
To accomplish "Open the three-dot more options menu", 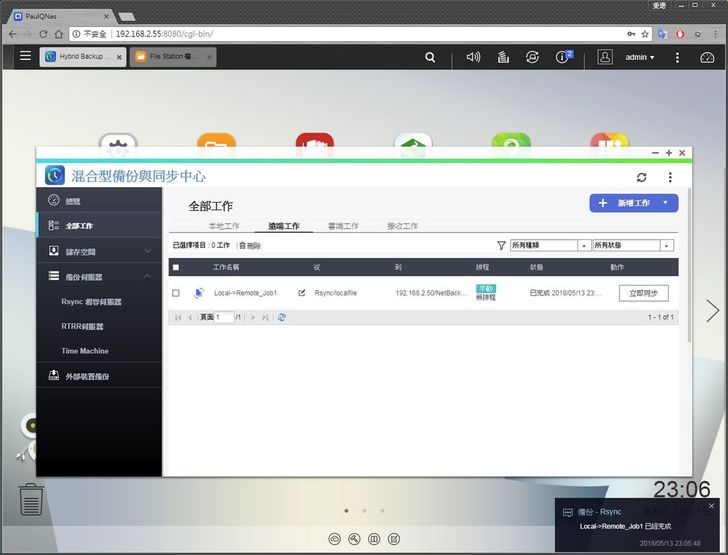I will [670, 177].
